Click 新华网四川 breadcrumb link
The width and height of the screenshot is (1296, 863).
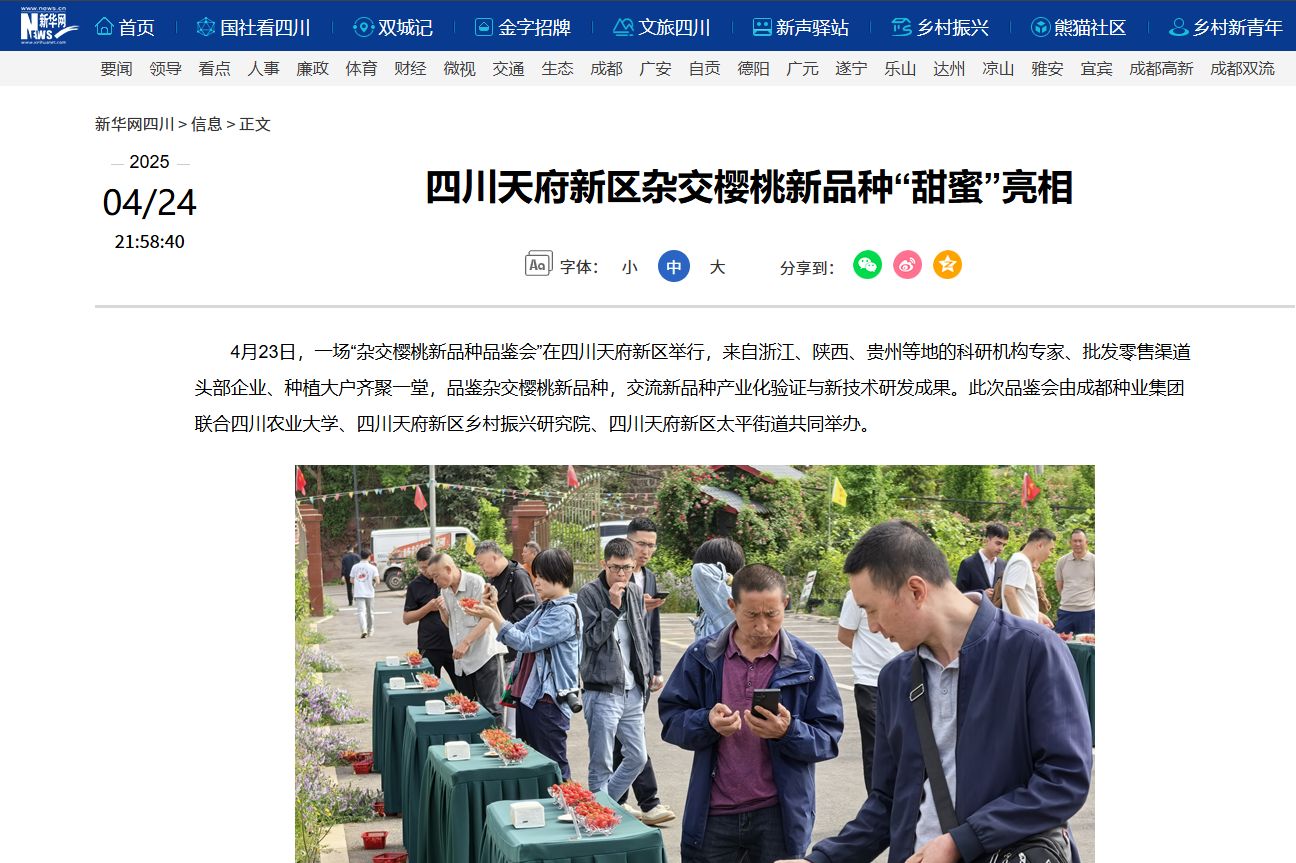(134, 124)
